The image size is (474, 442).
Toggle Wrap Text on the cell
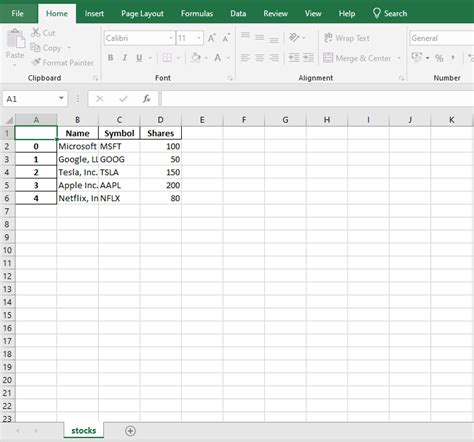click(347, 38)
